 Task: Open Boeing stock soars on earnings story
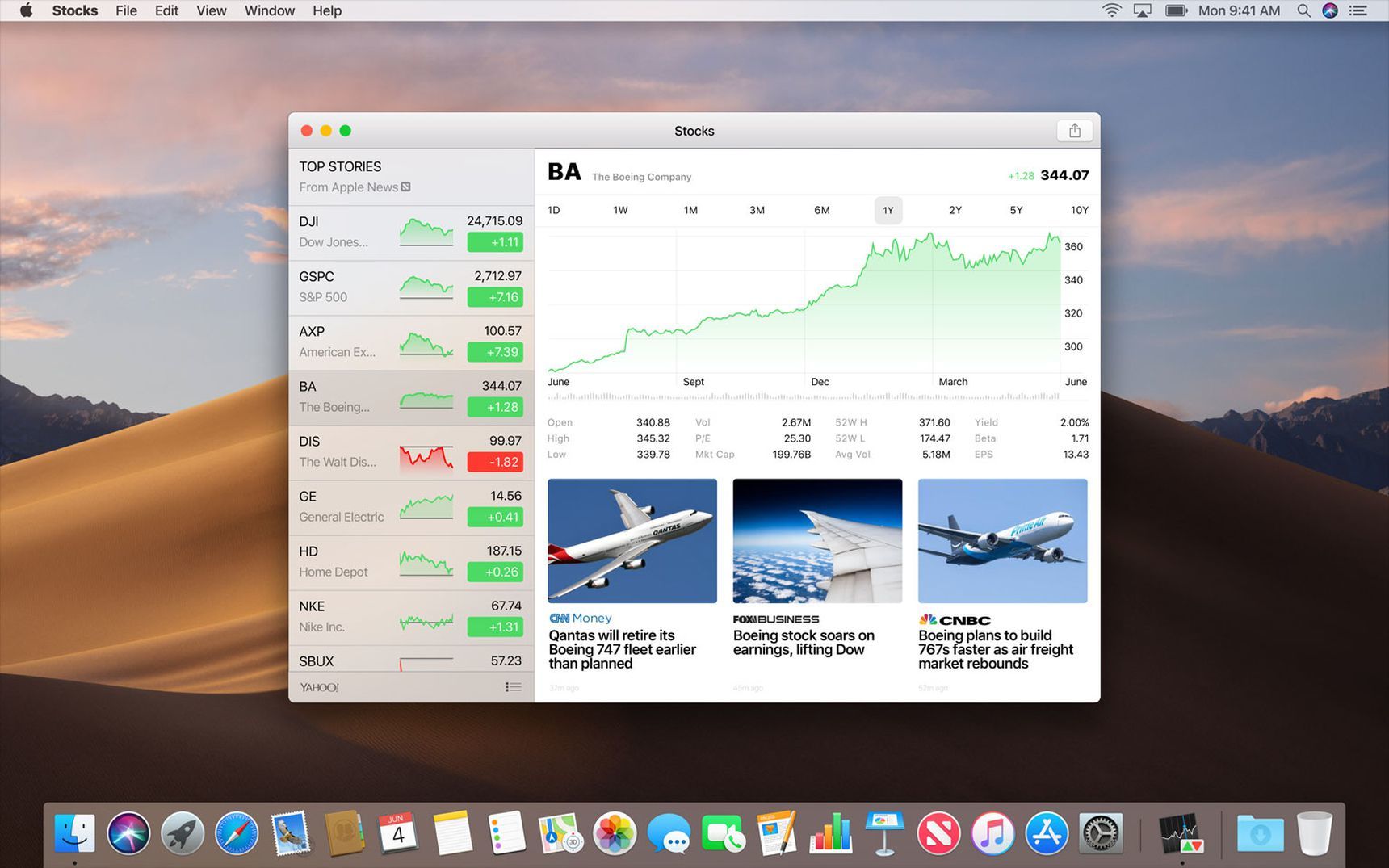click(817, 585)
